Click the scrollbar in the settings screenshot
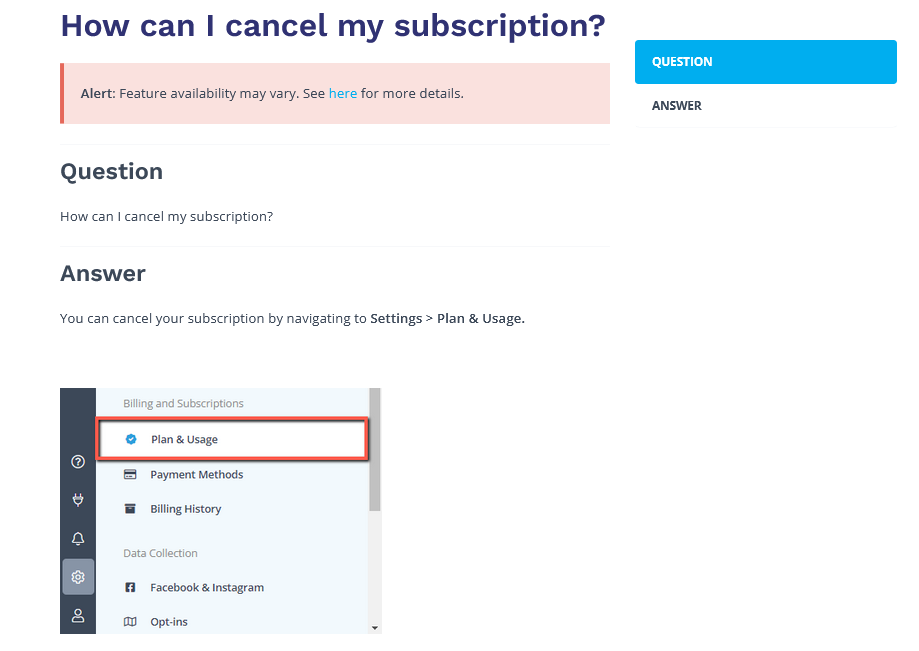 374,450
